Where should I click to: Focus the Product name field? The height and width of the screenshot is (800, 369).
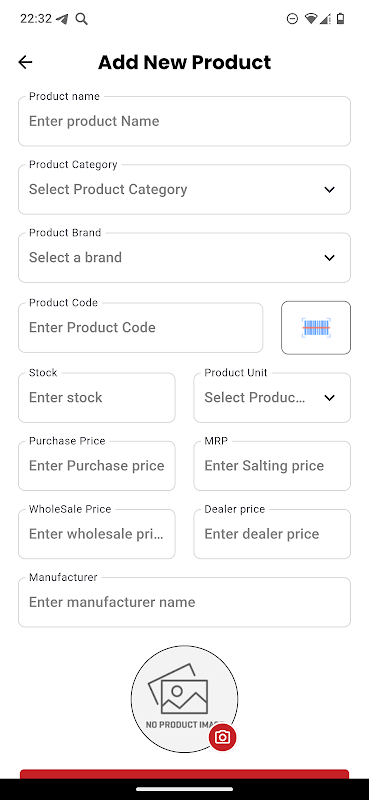(184, 121)
